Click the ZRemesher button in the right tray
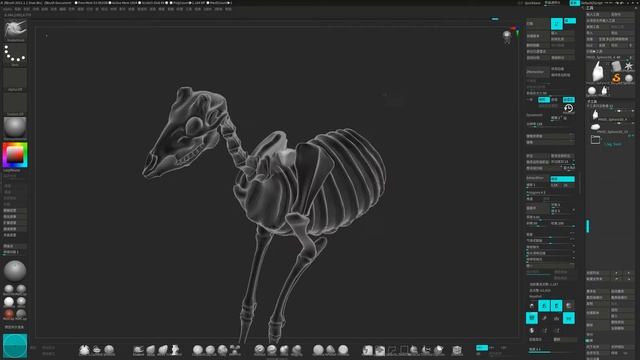The width and height of the screenshot is (640, 360). (537, 72)
